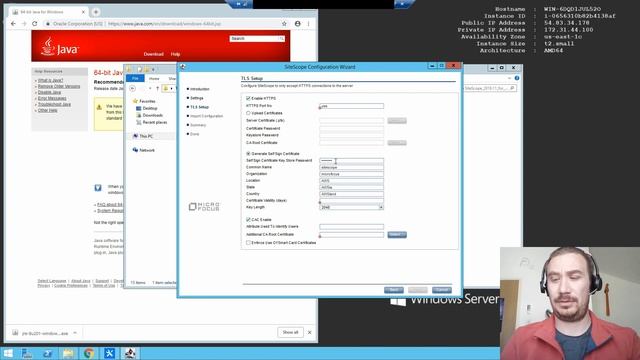The image size is (640, 360).
Task: Click the wizard's Cancel button
Action: 442,290
